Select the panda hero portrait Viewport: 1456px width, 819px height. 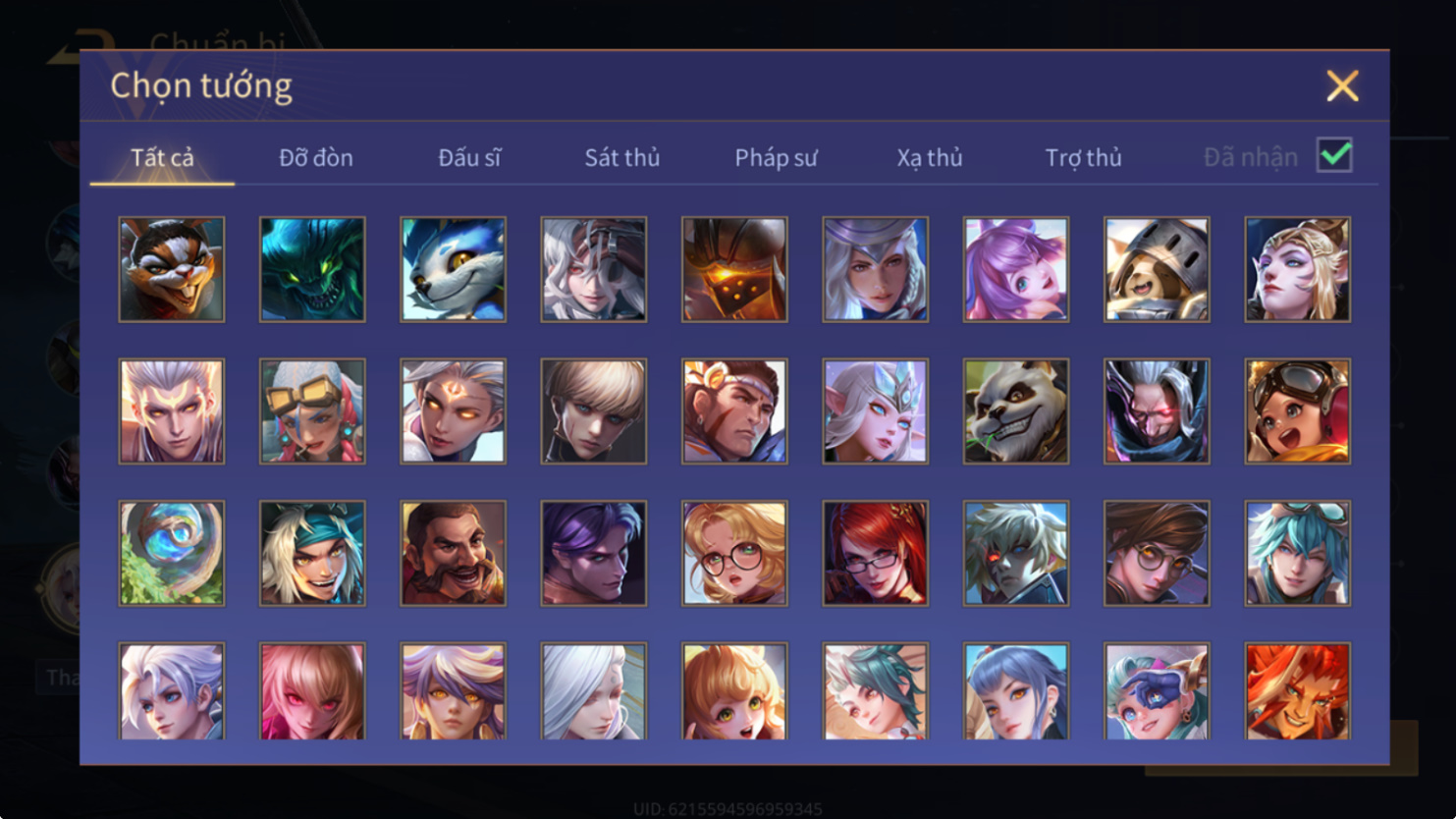point(1016,411)
